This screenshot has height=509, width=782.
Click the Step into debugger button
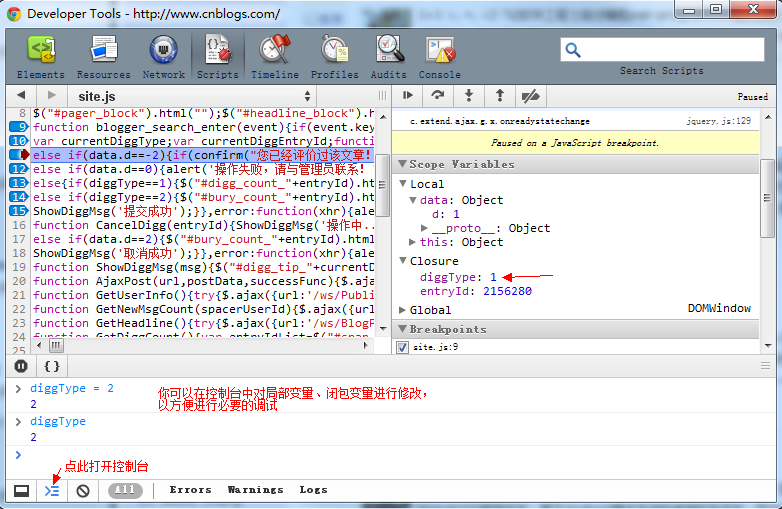[468, 95]
